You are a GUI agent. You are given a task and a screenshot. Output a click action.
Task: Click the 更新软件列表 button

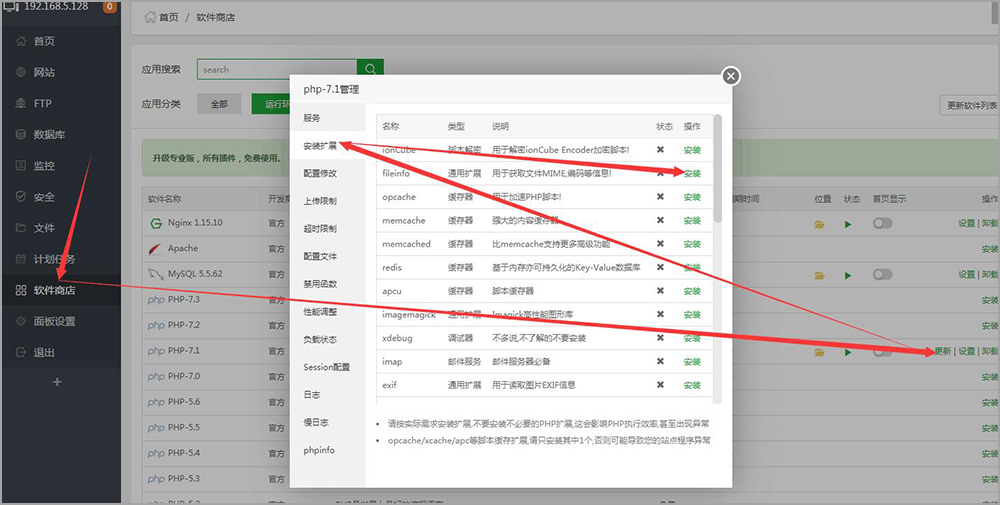click(971, 105)
